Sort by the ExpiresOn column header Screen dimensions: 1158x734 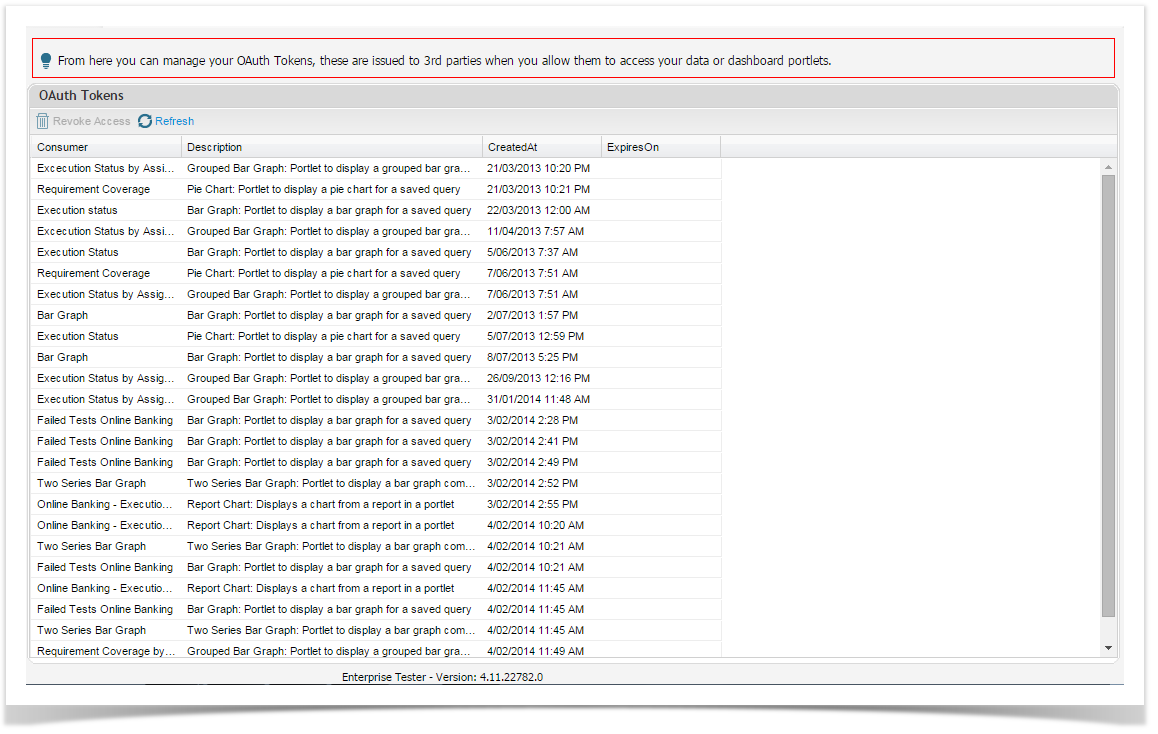tap(632, 147)
